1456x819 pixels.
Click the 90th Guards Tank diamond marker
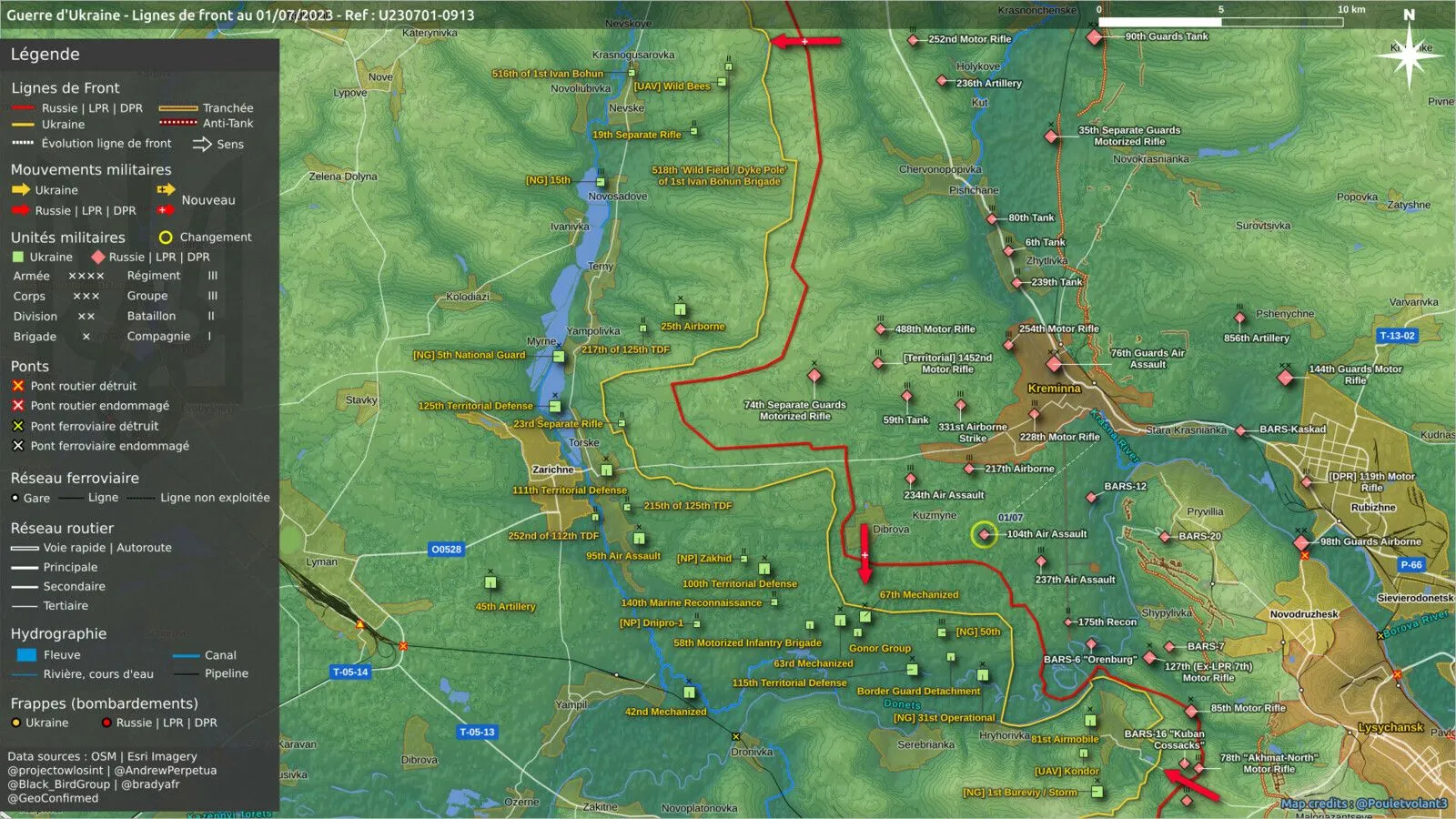[x=1094, y=37]
